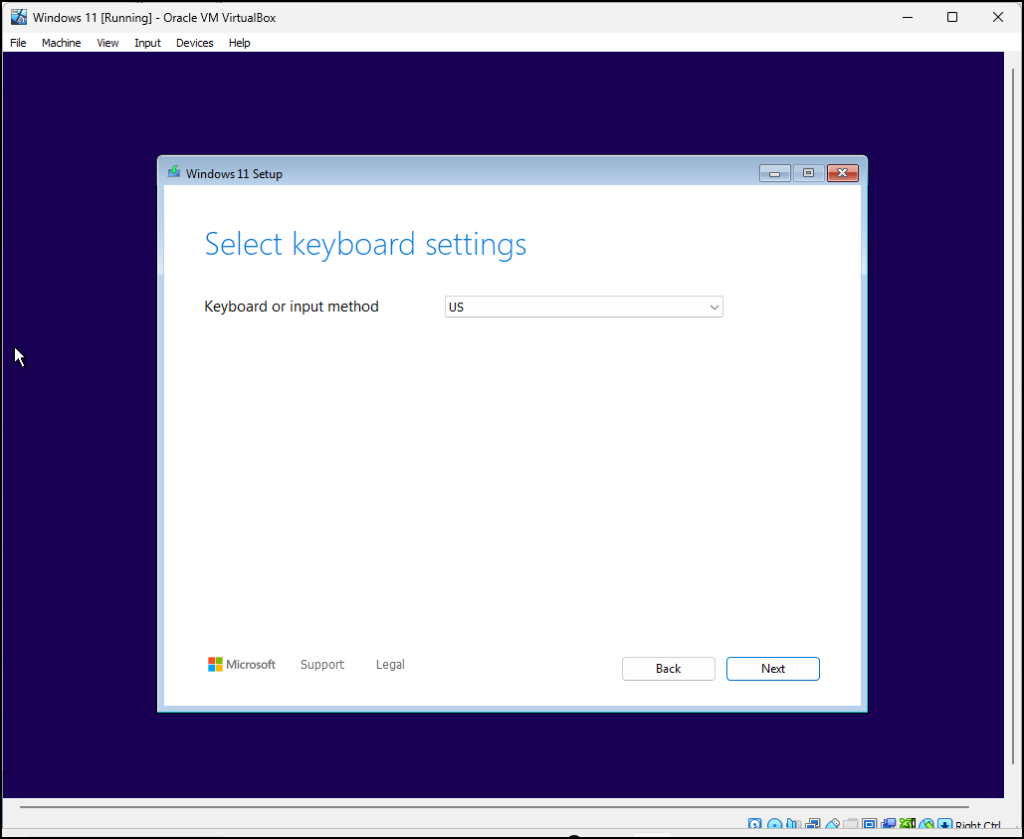Click the Keyboard or input method label
This screenshot has height=839, width=1024.
click(291, 306)
